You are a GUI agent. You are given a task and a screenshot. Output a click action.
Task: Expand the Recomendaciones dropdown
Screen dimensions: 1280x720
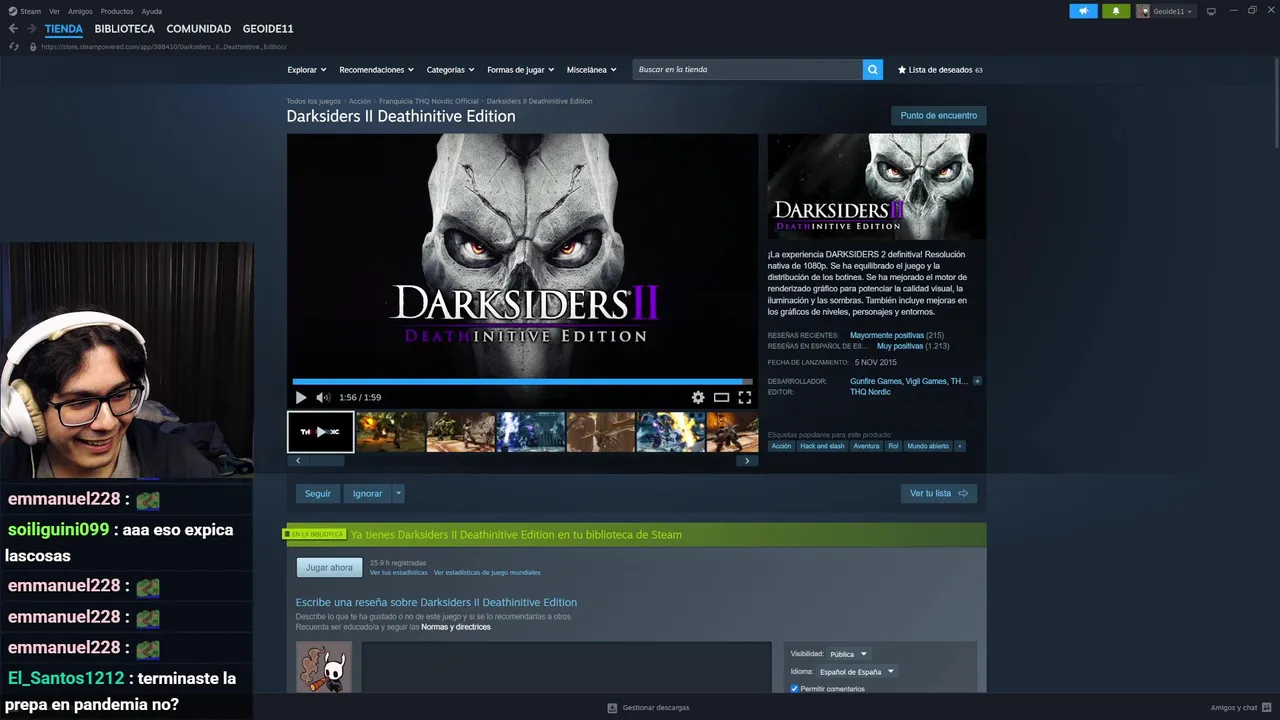[377, 70]
